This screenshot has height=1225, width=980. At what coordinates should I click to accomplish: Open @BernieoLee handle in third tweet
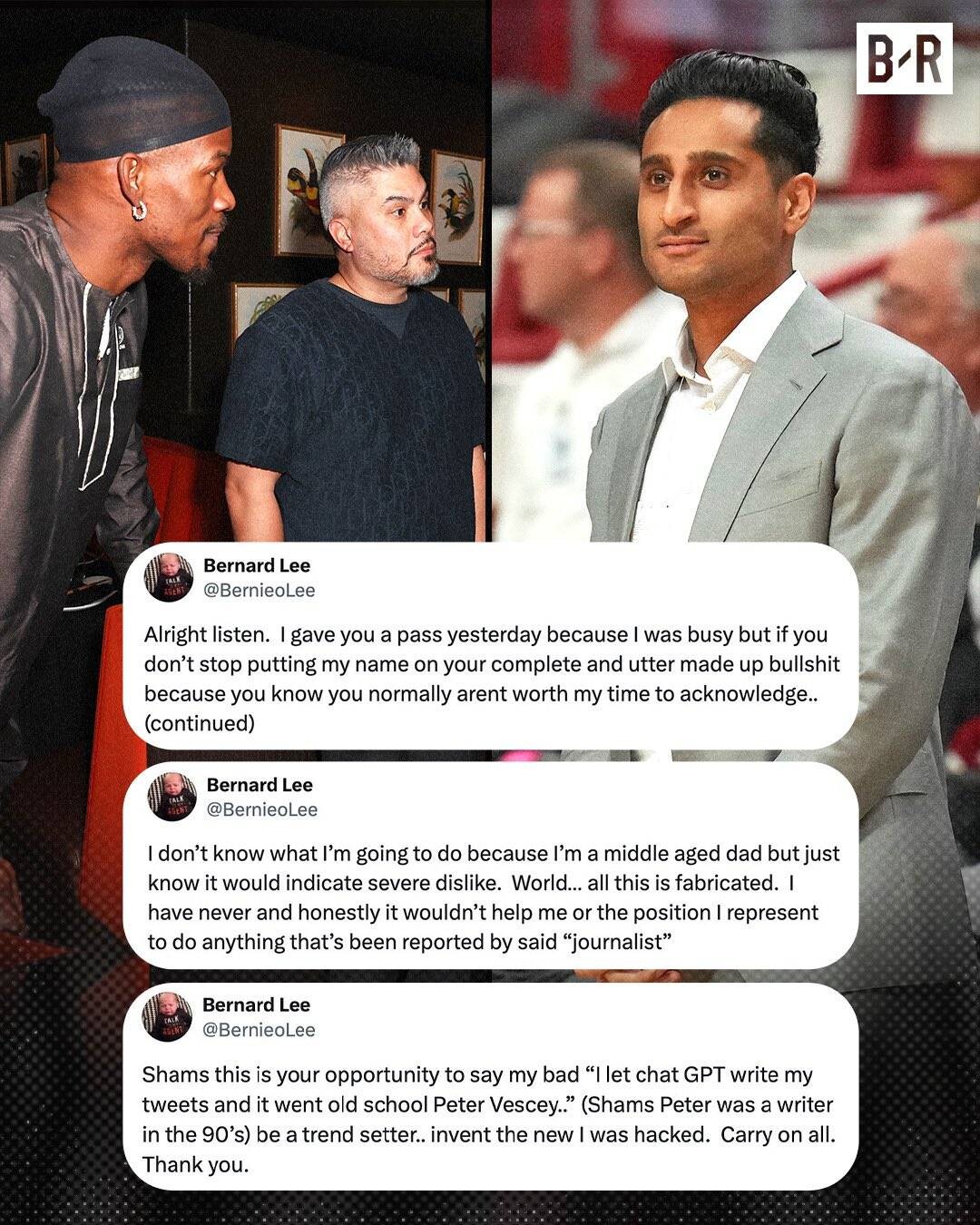(x=259, y=1029)
